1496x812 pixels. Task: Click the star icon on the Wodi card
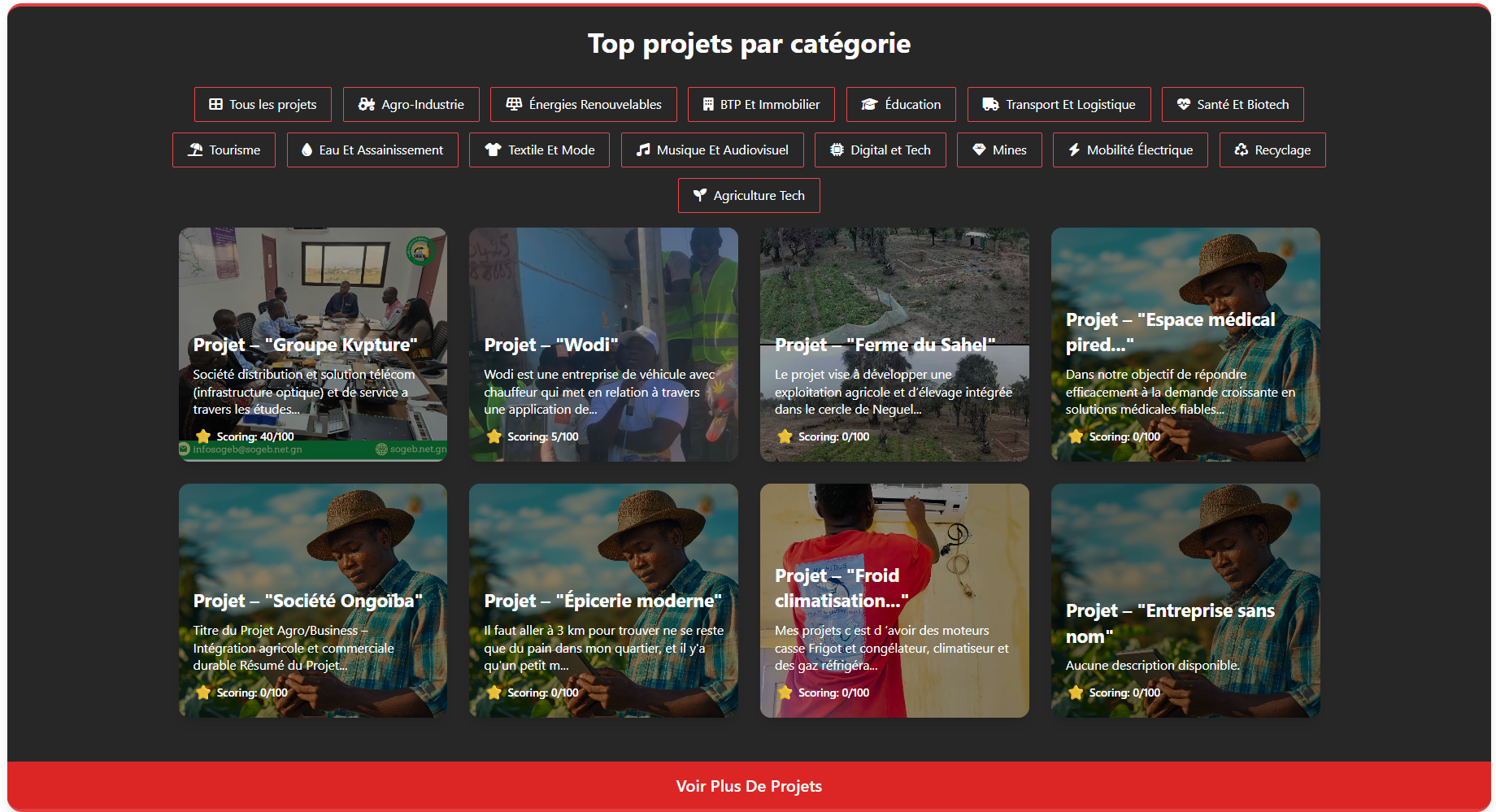(494, 437)
